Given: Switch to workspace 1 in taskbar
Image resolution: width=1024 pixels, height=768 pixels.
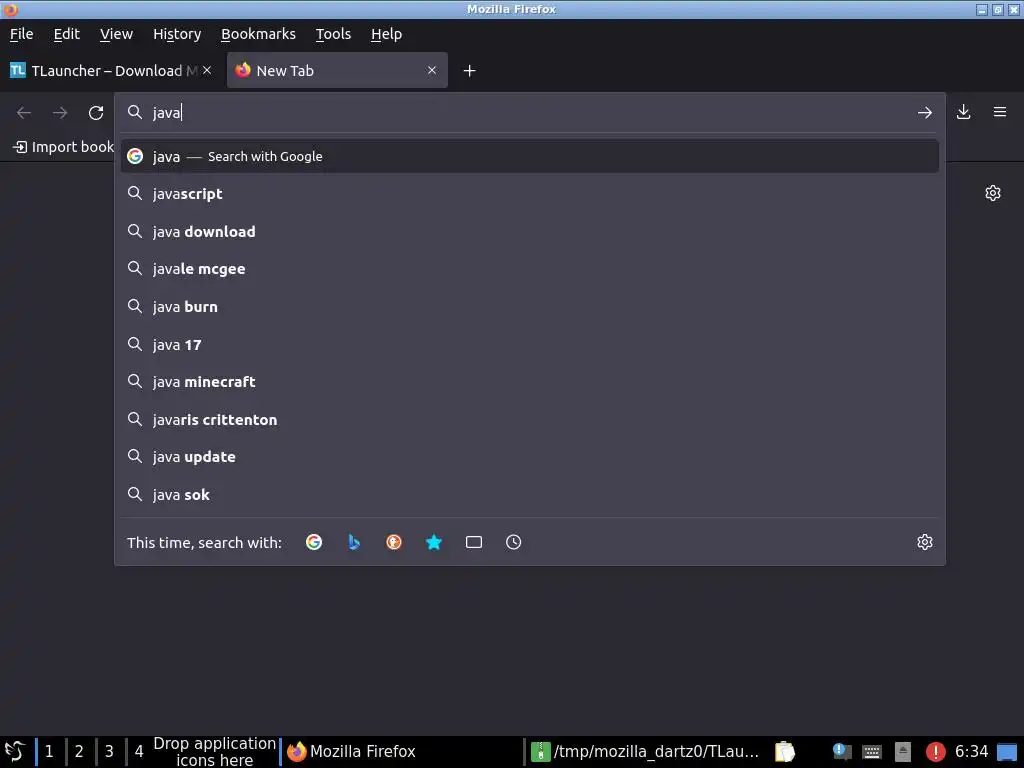Looking at the screenshot, I should [49, 752].
